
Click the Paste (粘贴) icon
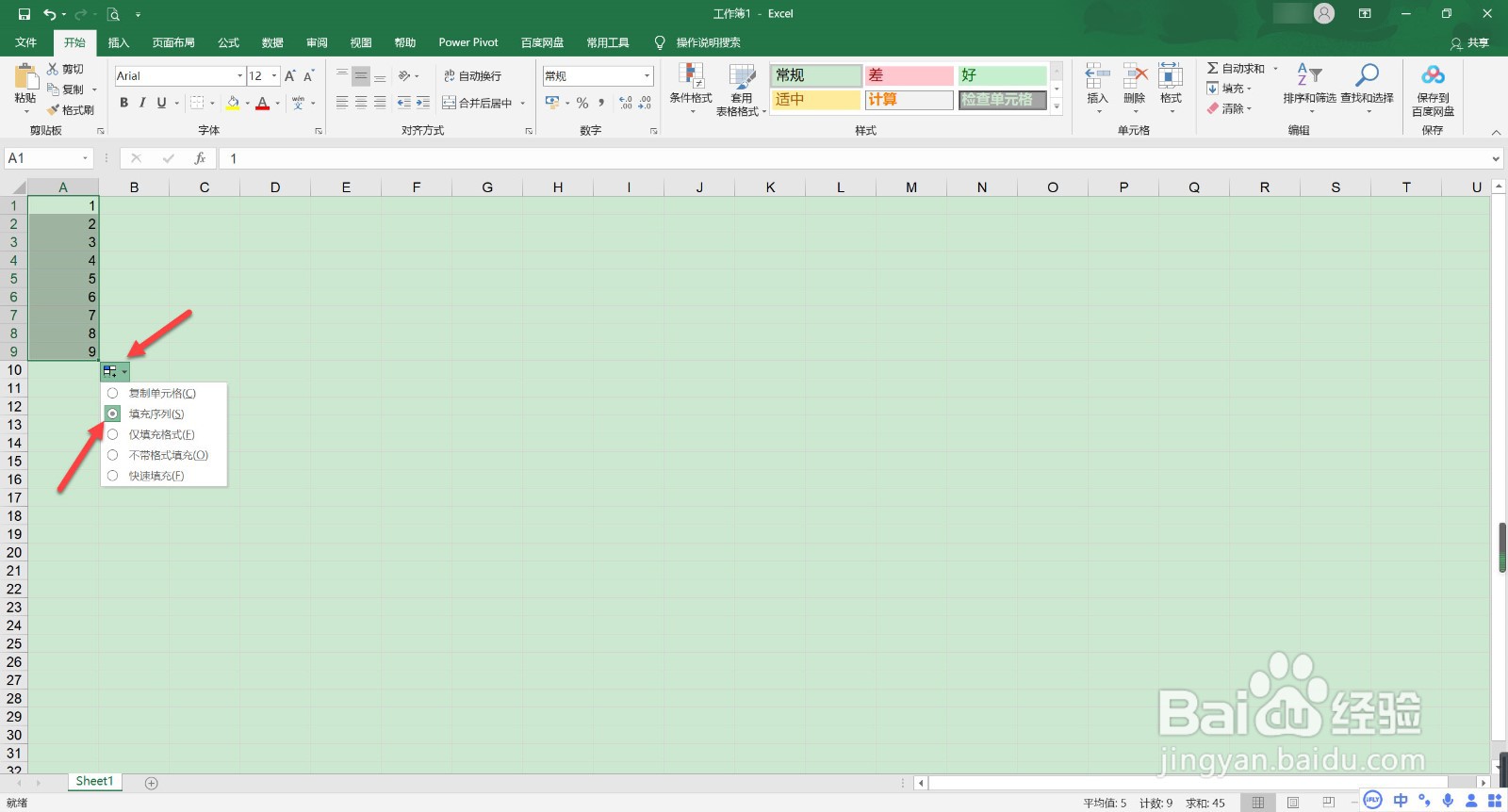click(x=25, y=76)
